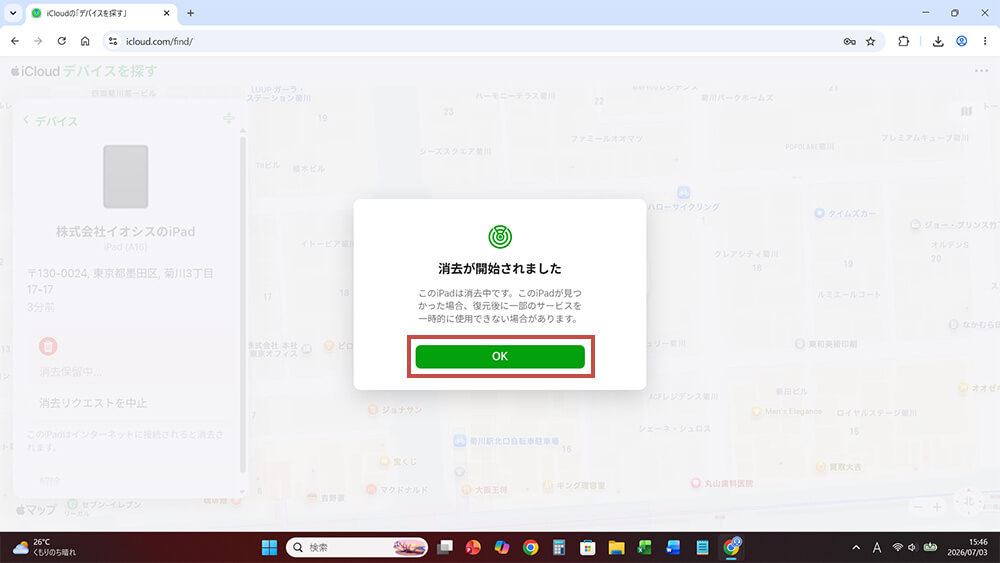Expand the tab search dropdown arrow
The width and height of the screenshot is (1000, 563).
point(13,13)
